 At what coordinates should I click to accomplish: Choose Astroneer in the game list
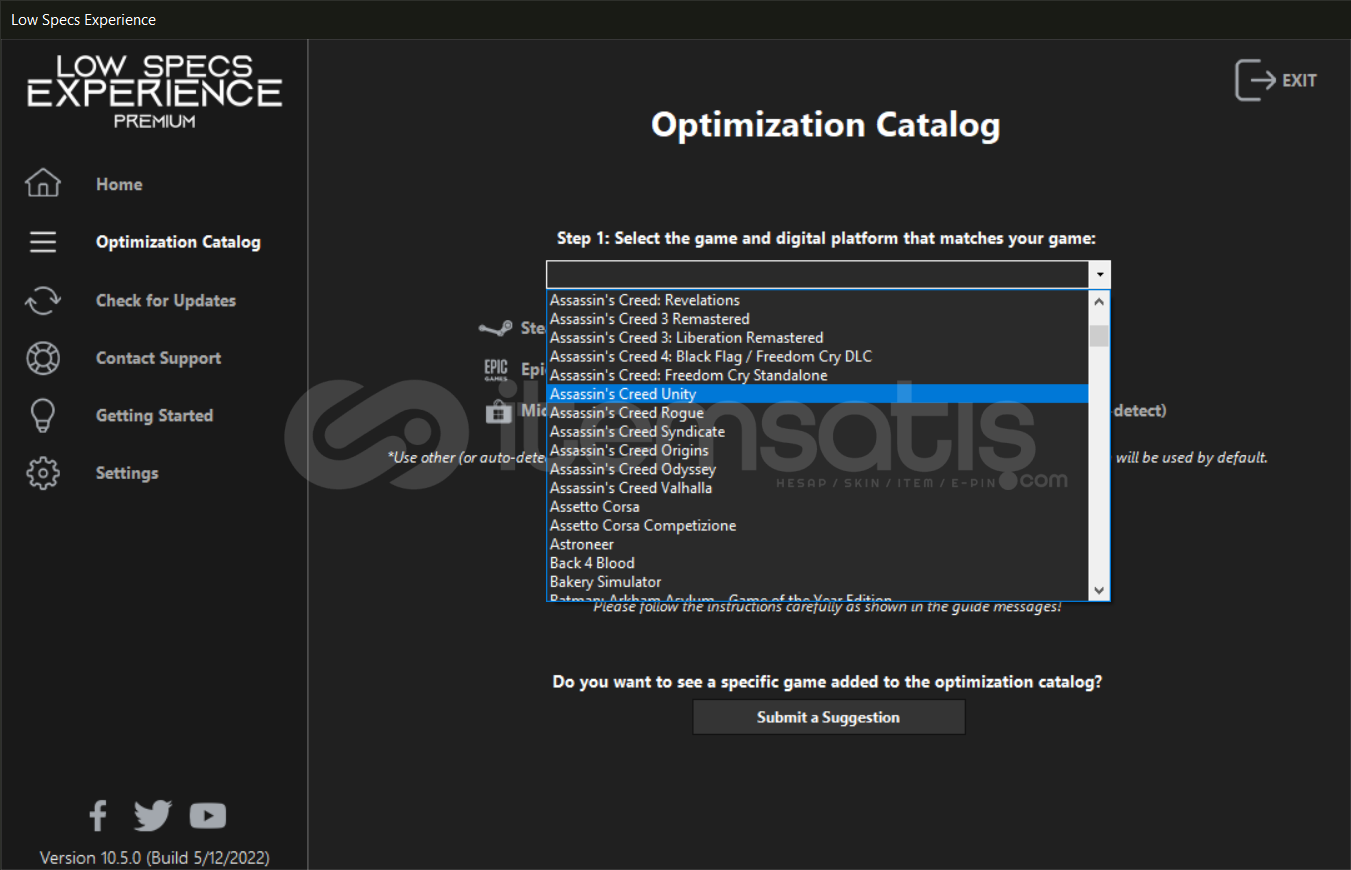(818, 544)
